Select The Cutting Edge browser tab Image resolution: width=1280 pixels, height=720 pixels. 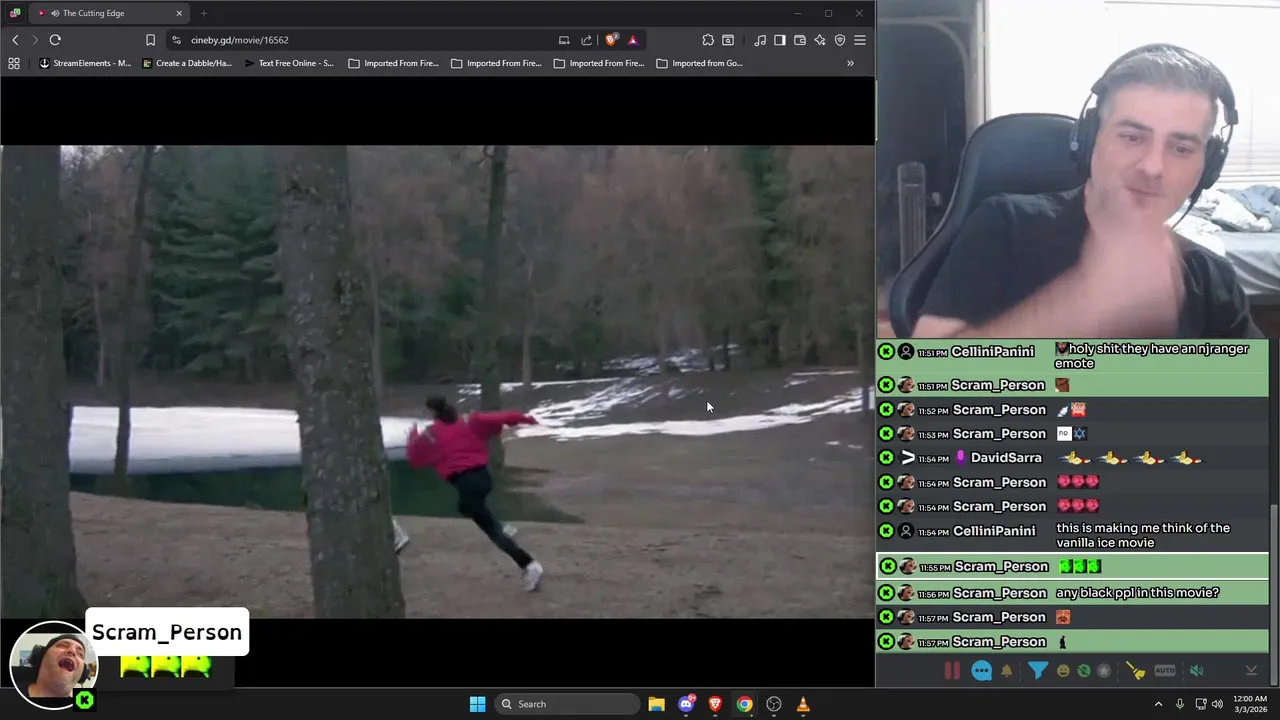[x=108, y=13]
